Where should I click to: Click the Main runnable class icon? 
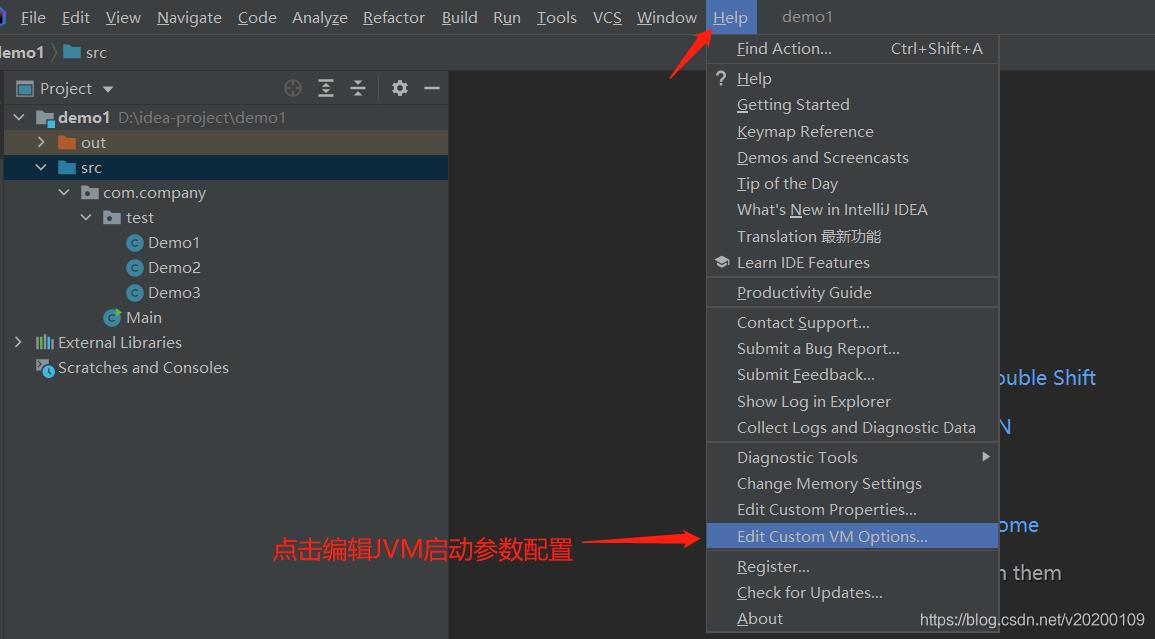(x=112, y=318)
